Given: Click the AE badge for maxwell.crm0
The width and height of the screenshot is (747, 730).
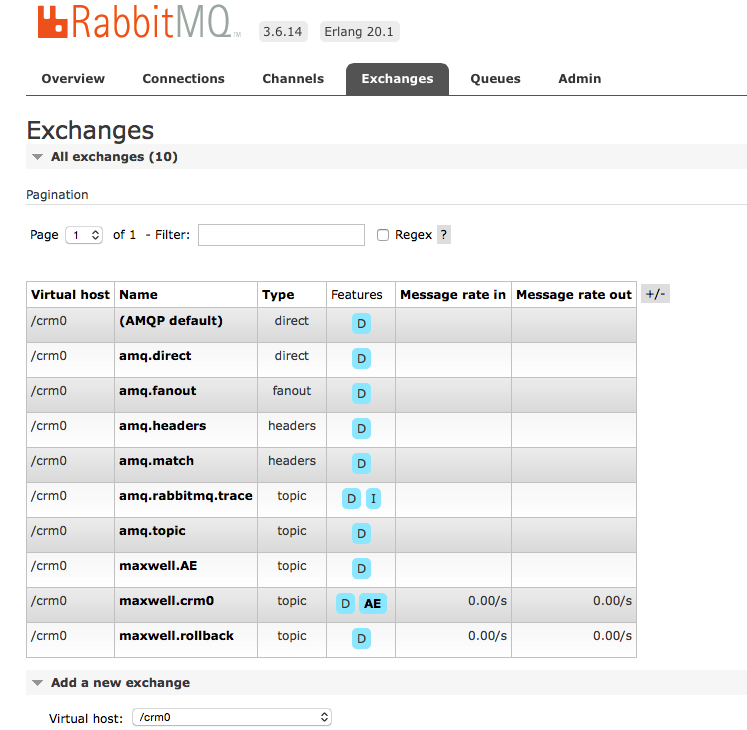Looking at the screenshot, I should (373, 603).
